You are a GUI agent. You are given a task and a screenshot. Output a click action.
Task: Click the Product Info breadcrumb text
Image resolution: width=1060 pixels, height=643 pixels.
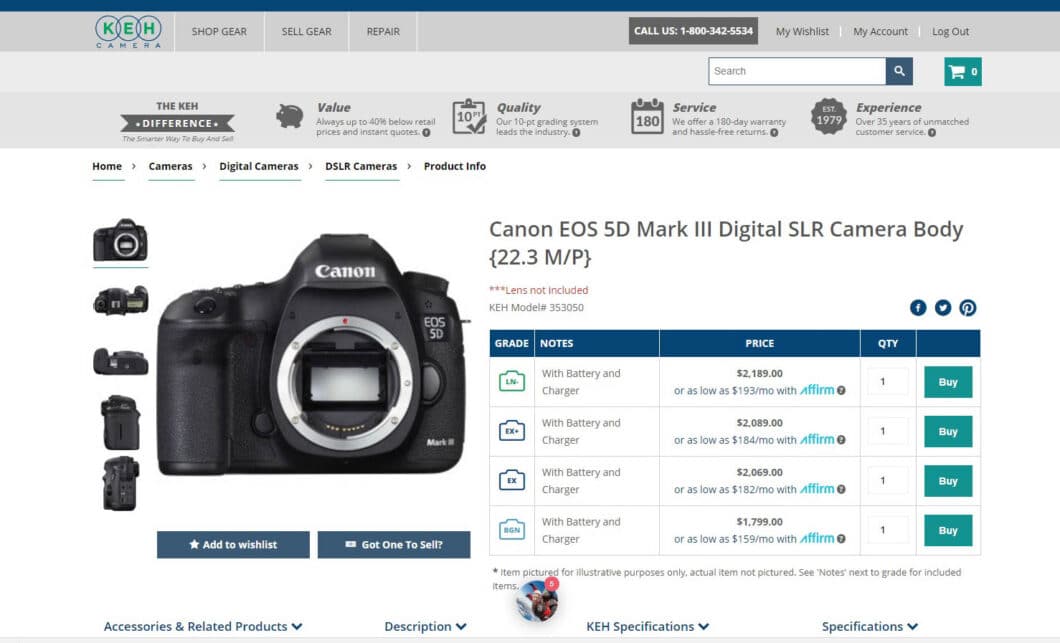coord(454,166)
